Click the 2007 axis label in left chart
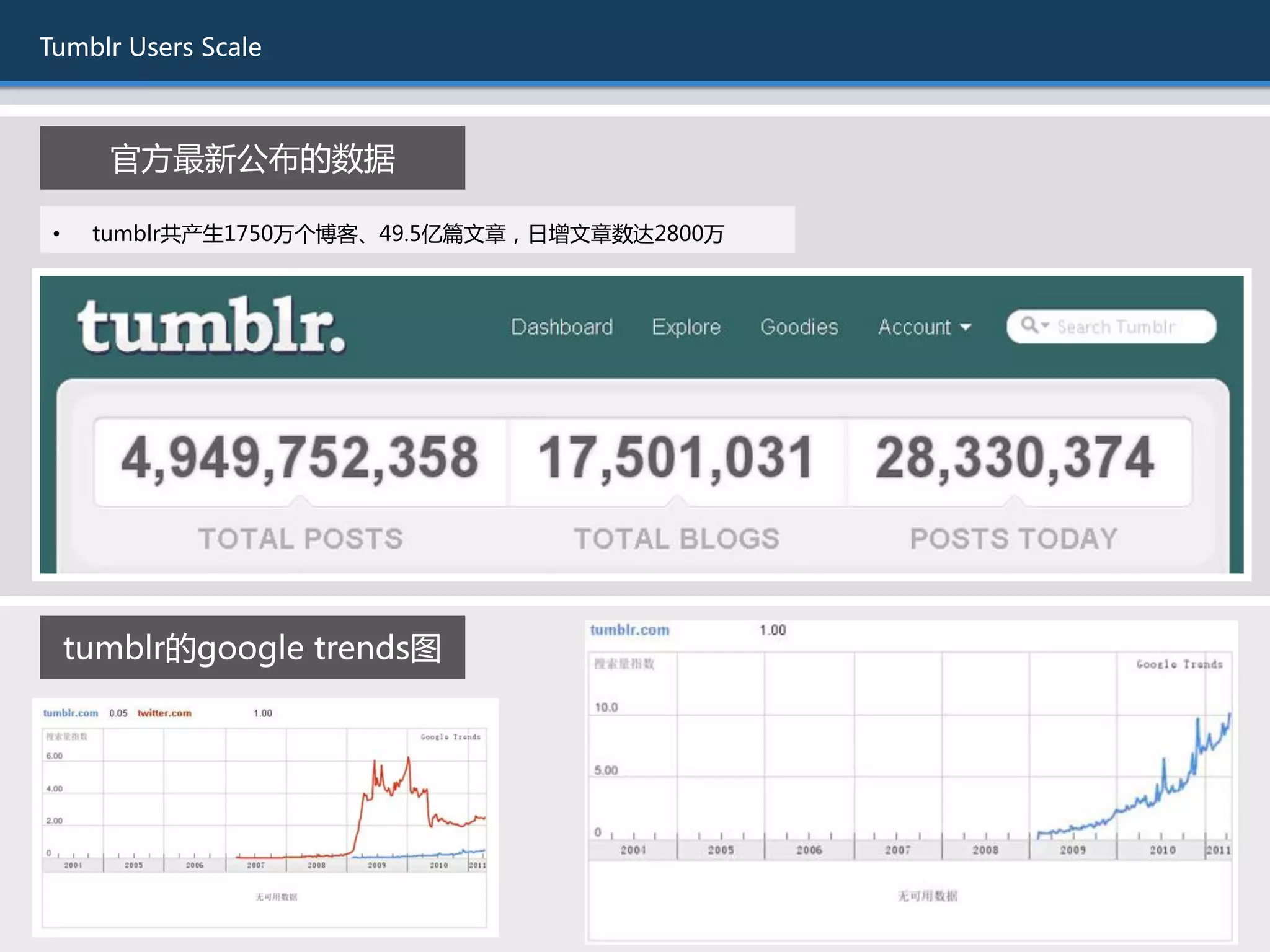The image size is (1270, 952). pyautogui.click(x=255, y=865)
